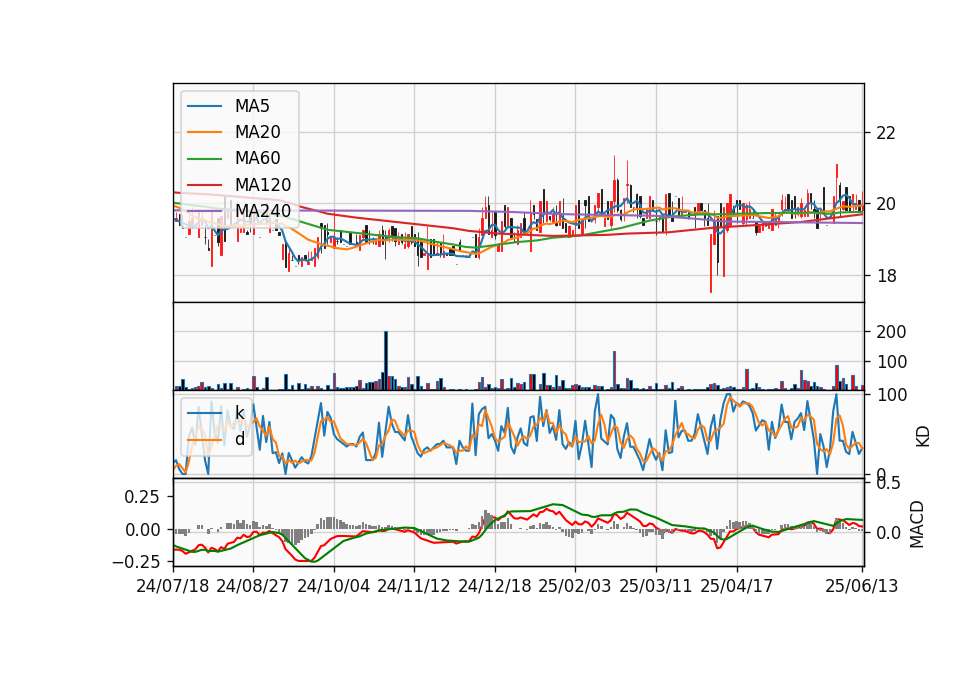Click the MA120 legend label

point(263,185)
